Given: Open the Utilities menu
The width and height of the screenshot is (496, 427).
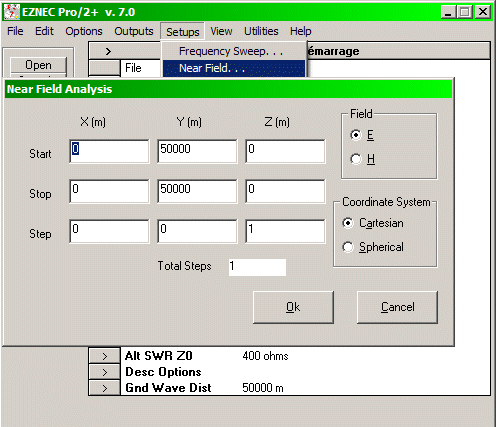Looking at the screenshot, I should [x=261, y=31].
